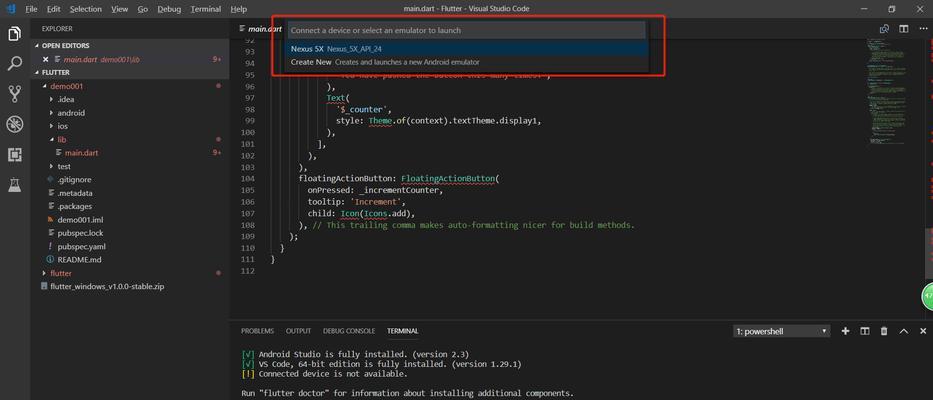933x400 pixels.
Task: Click the open changes icon in editor toolbar
Action: (885, 29)
